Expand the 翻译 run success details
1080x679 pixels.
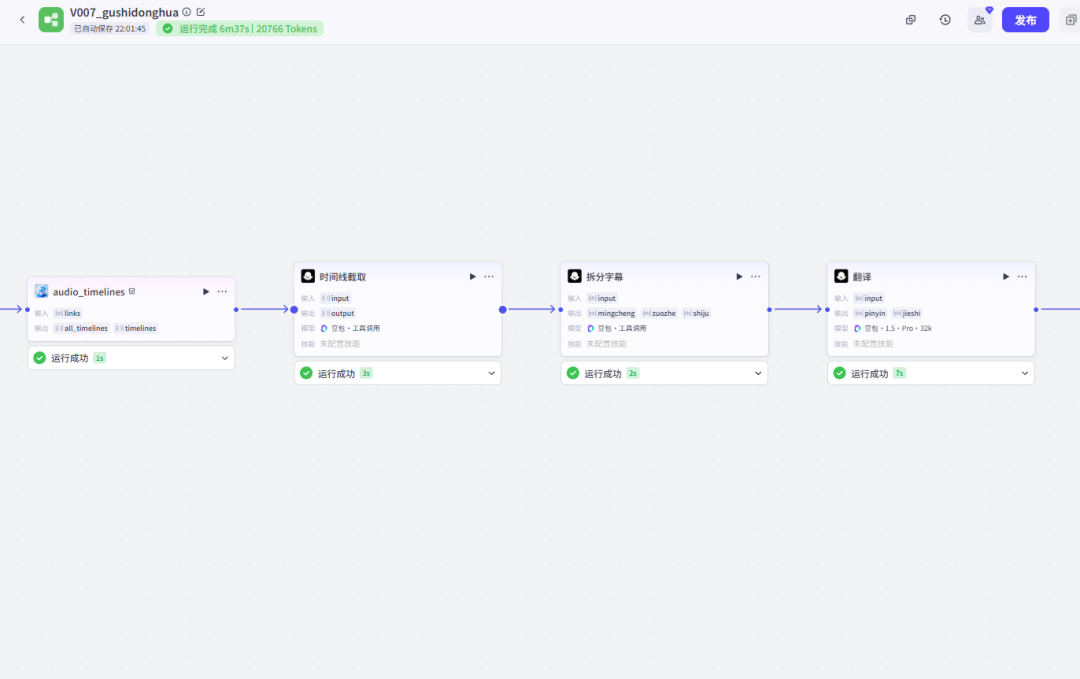coord(1025,373)
